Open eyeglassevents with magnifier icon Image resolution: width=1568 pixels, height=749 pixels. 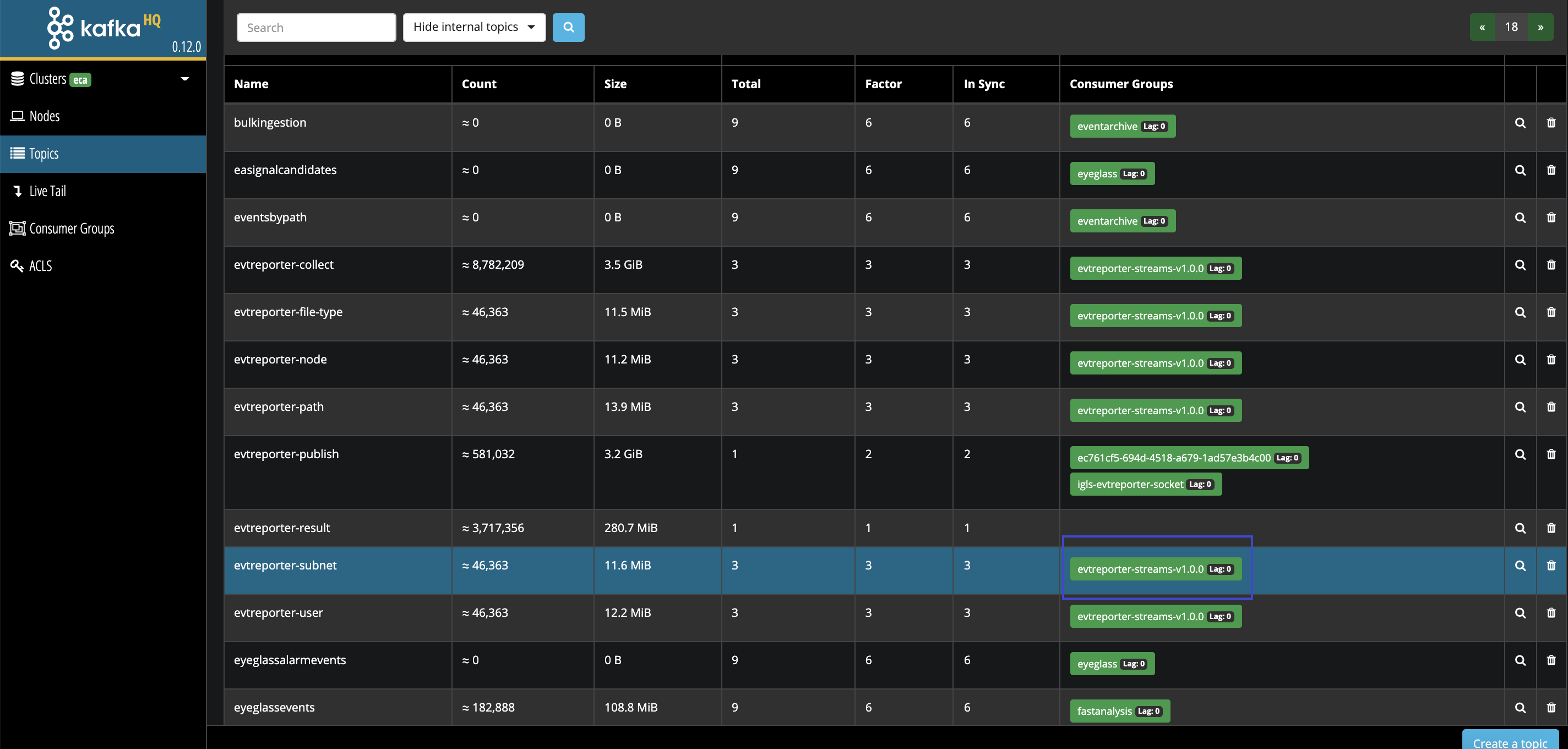(x=1520, y=708)
